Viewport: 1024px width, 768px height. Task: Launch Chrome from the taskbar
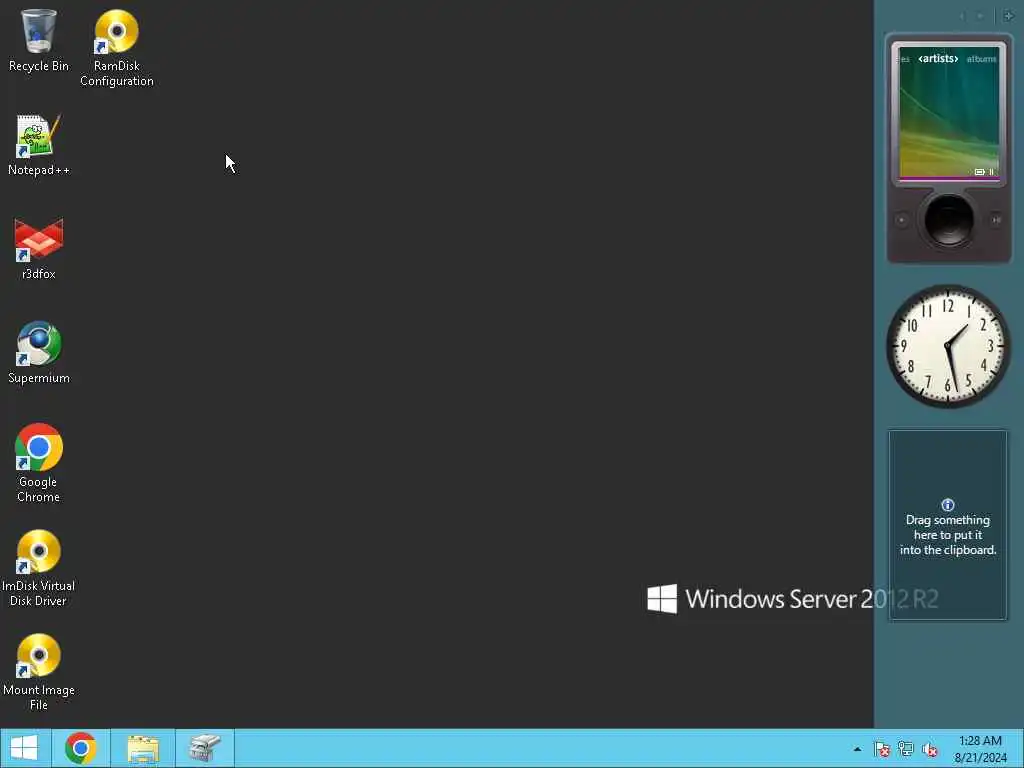coord(80,748)
